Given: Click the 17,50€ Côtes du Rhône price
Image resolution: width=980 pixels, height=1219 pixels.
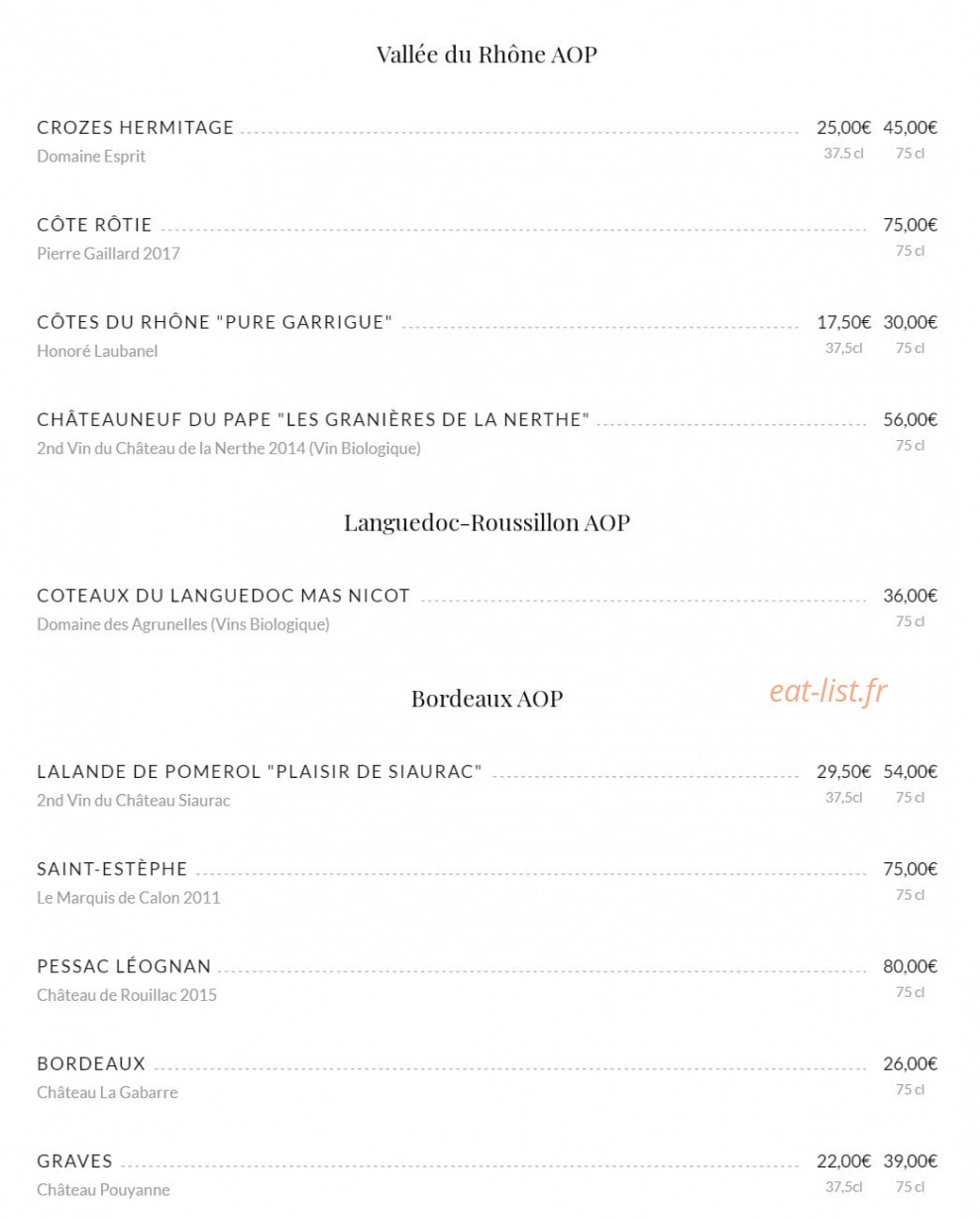Looking at the screenshot, I should pos(843,322).
